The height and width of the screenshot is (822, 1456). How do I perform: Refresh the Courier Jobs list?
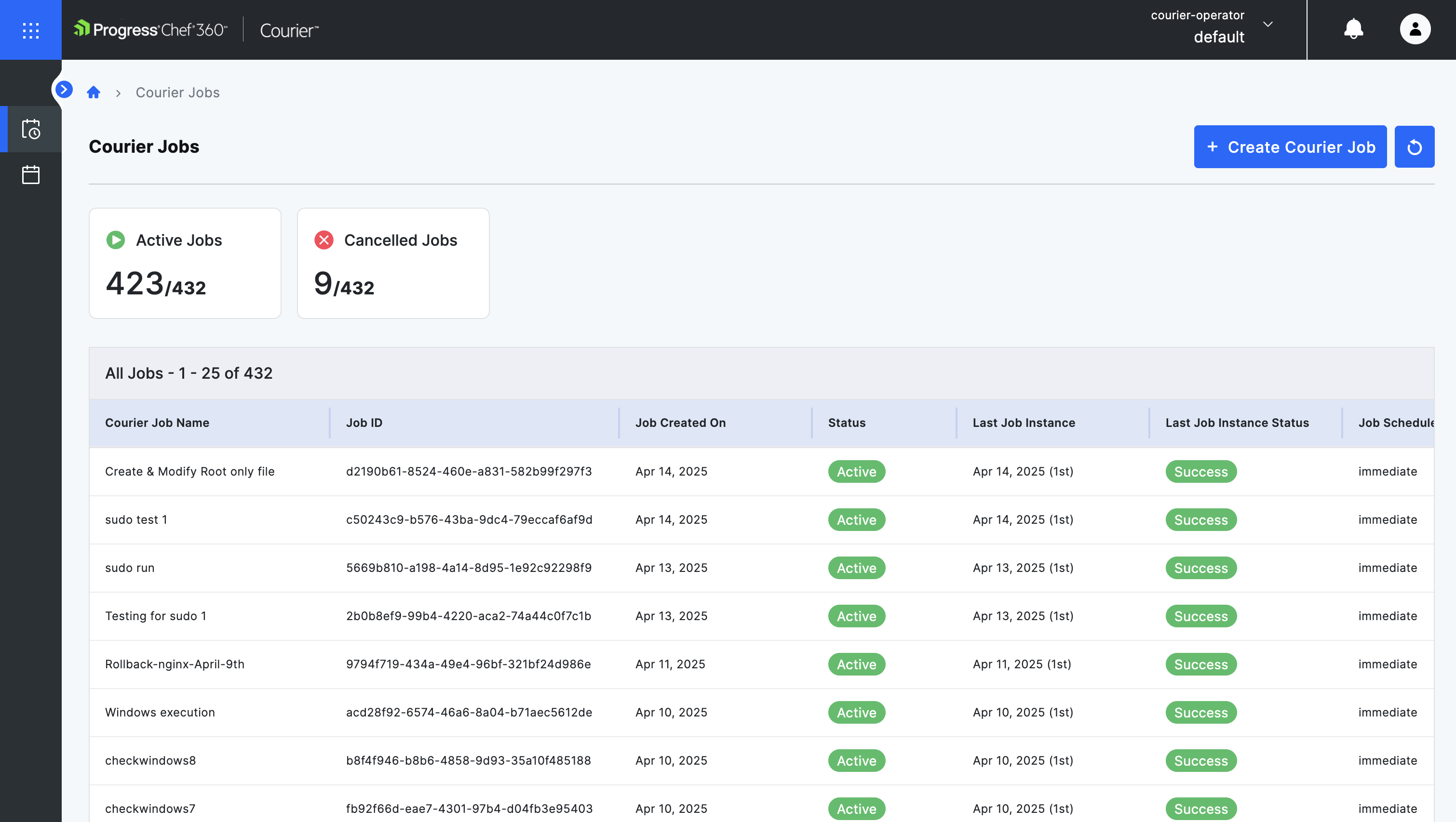point(1414,147)
